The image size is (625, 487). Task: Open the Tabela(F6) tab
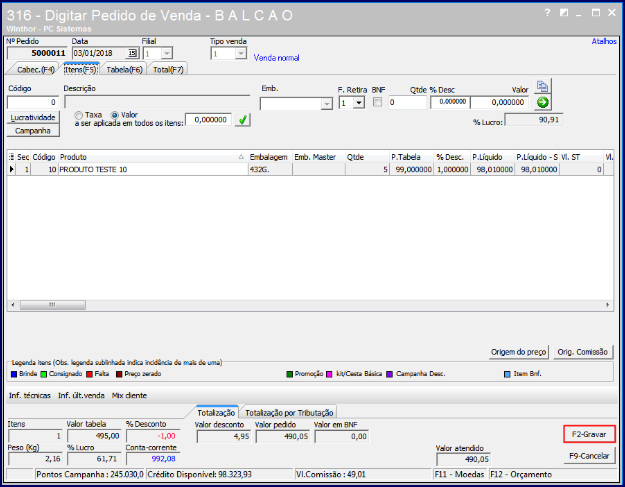pos(124,69)
